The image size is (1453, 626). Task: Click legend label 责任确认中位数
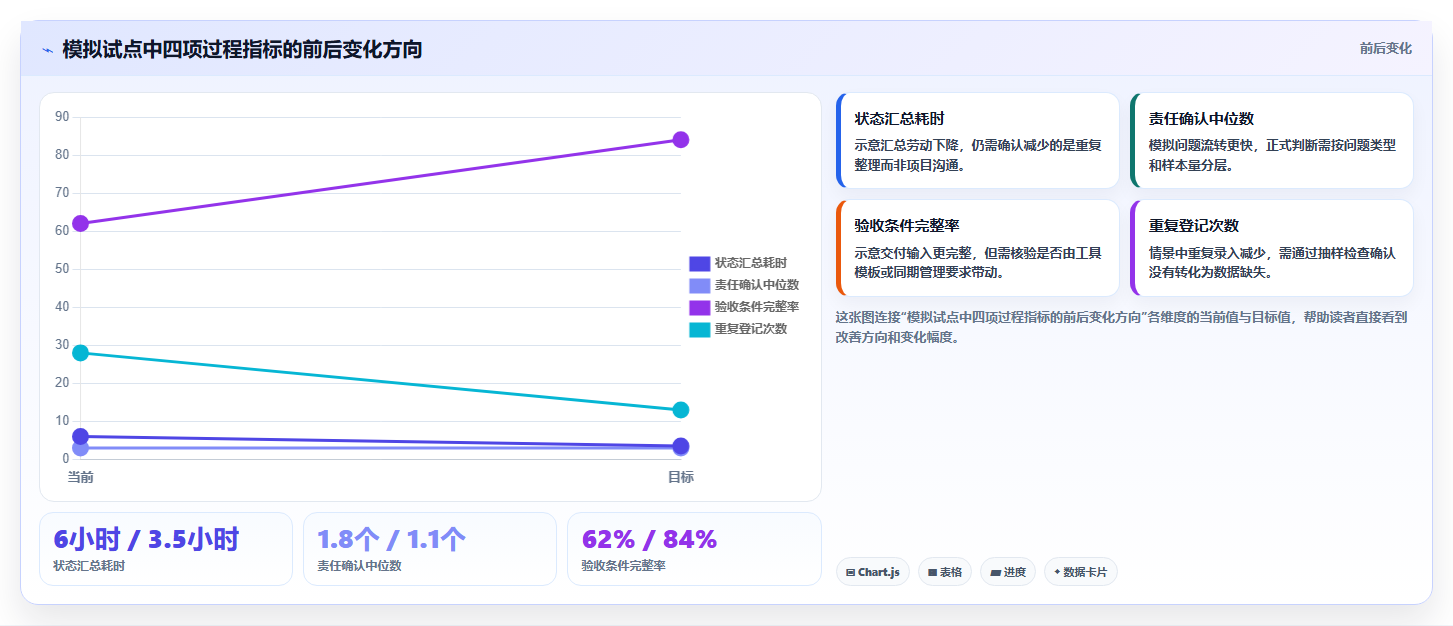(x=757, y=285)
